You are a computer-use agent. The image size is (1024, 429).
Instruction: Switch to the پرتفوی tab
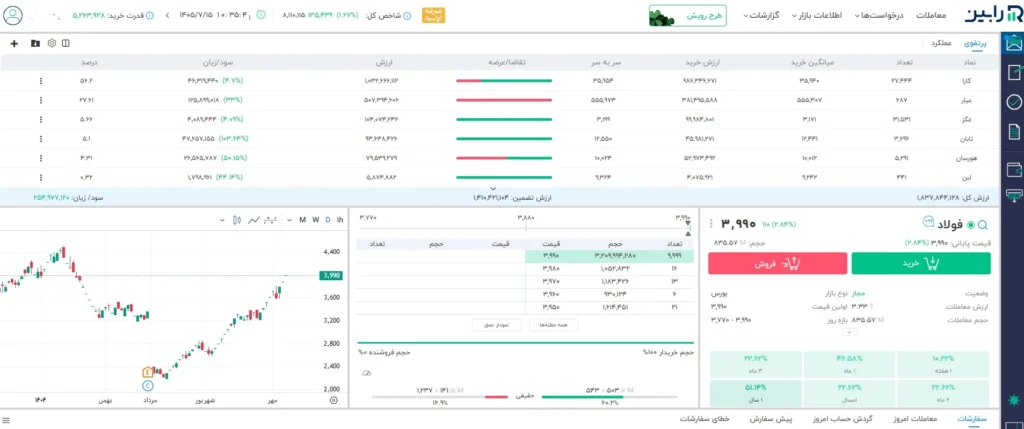click(976, 43)
